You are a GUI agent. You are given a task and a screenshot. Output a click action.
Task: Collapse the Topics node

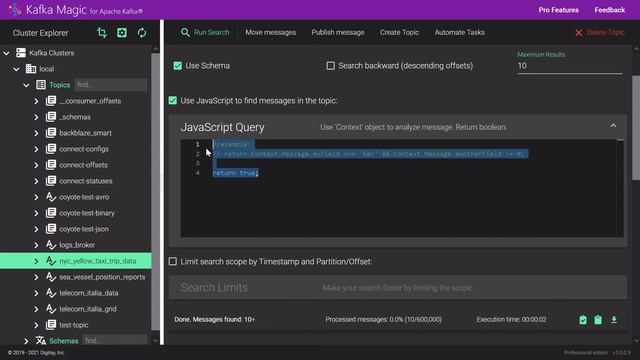point(27,85)
